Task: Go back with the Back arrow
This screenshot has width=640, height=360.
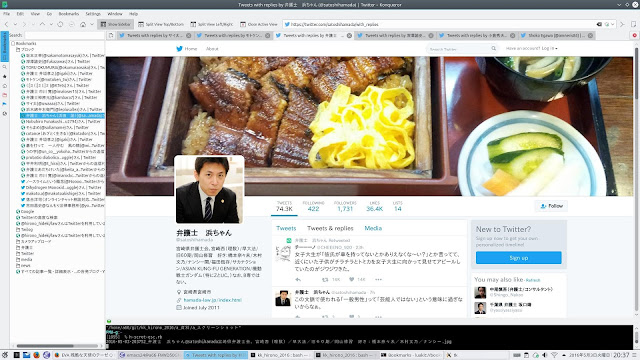Action: click(6, 24)
